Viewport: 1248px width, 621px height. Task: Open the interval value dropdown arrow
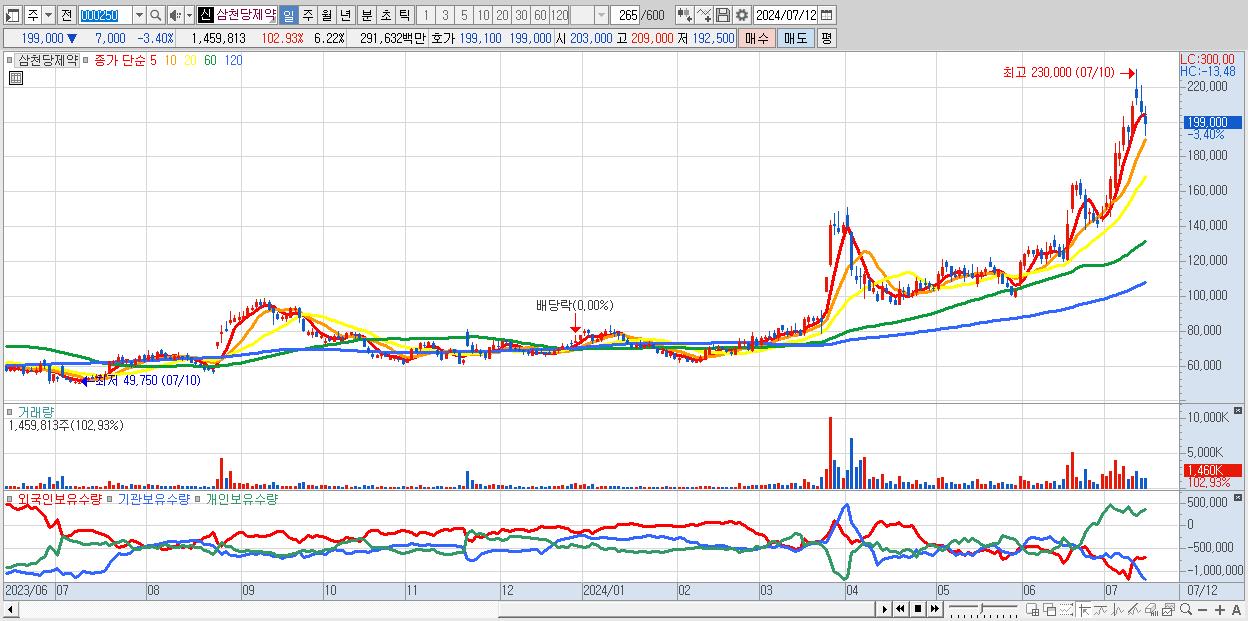tap(601, 15)
